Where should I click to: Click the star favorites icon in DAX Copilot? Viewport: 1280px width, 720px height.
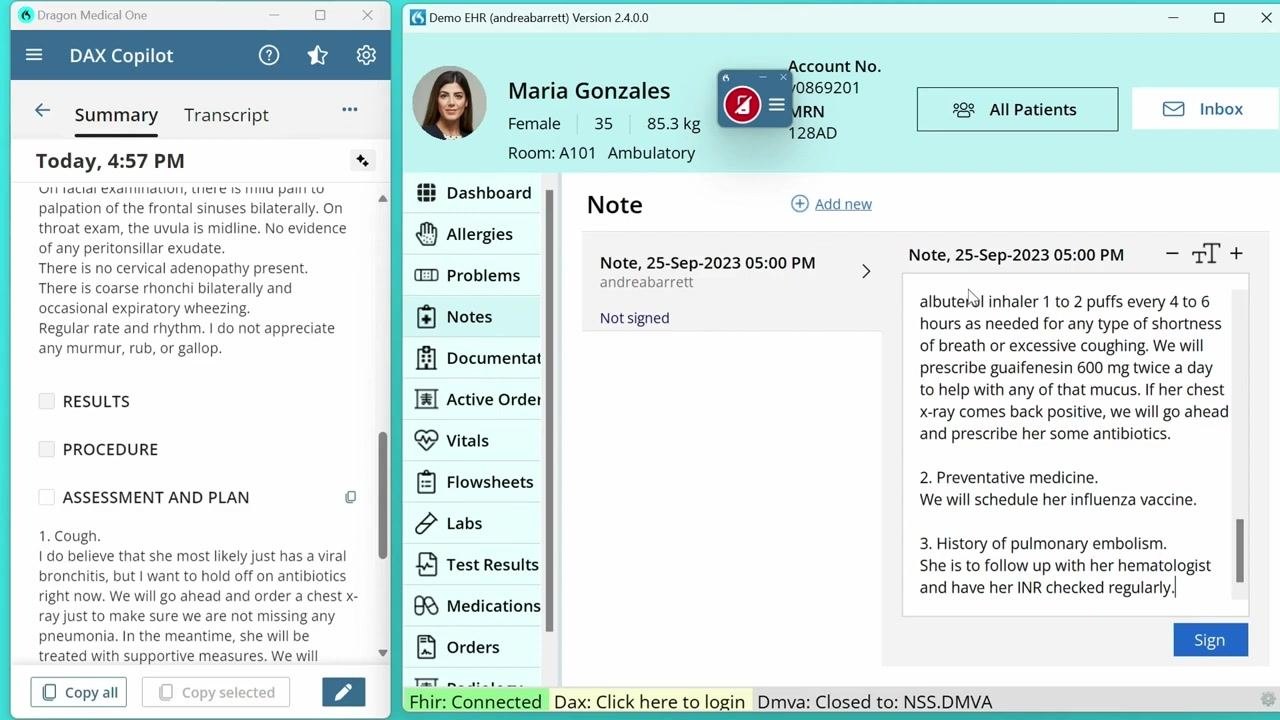[318, 55]
